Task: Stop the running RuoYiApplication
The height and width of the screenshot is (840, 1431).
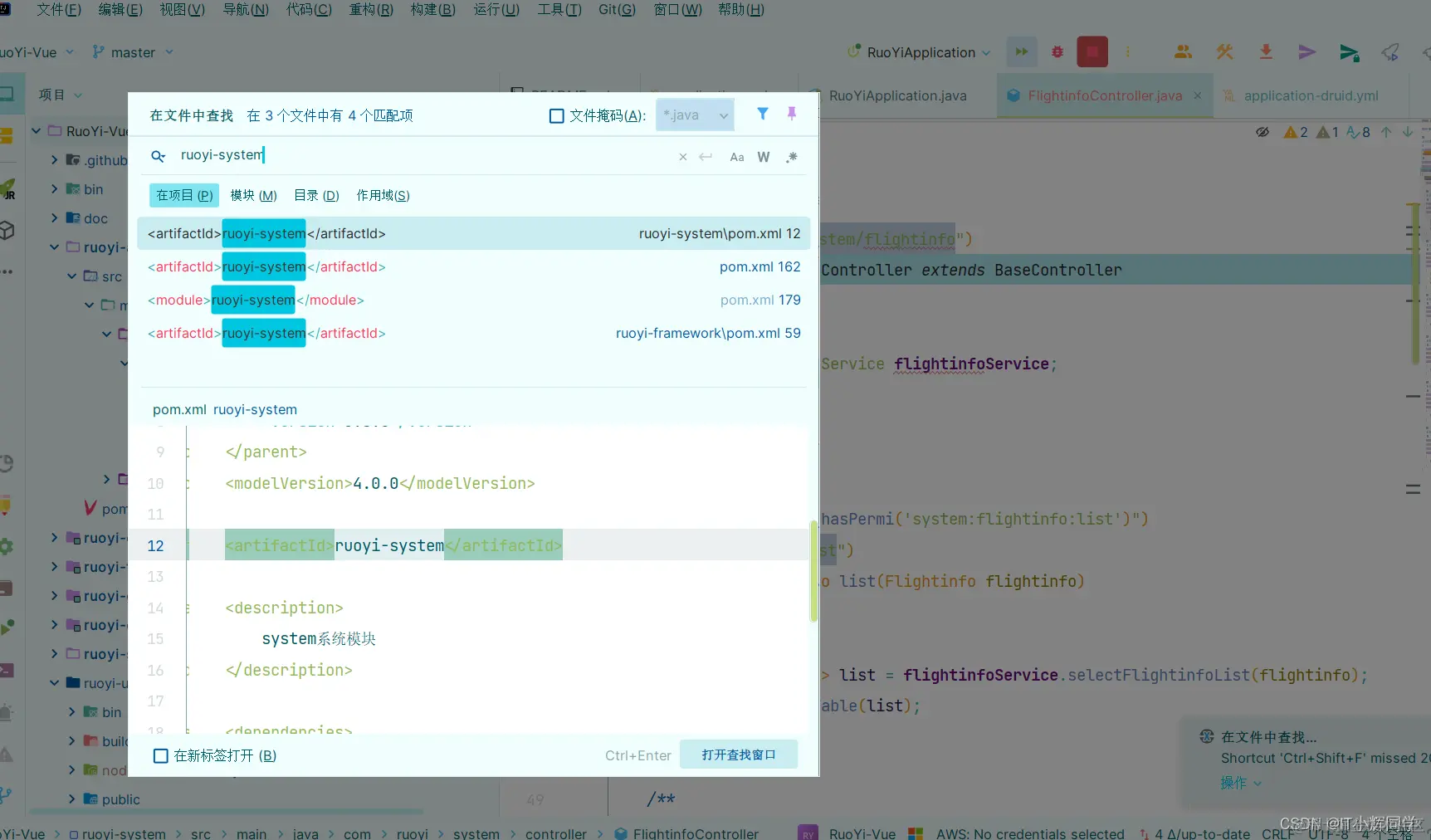Action: pos(1092,52)
